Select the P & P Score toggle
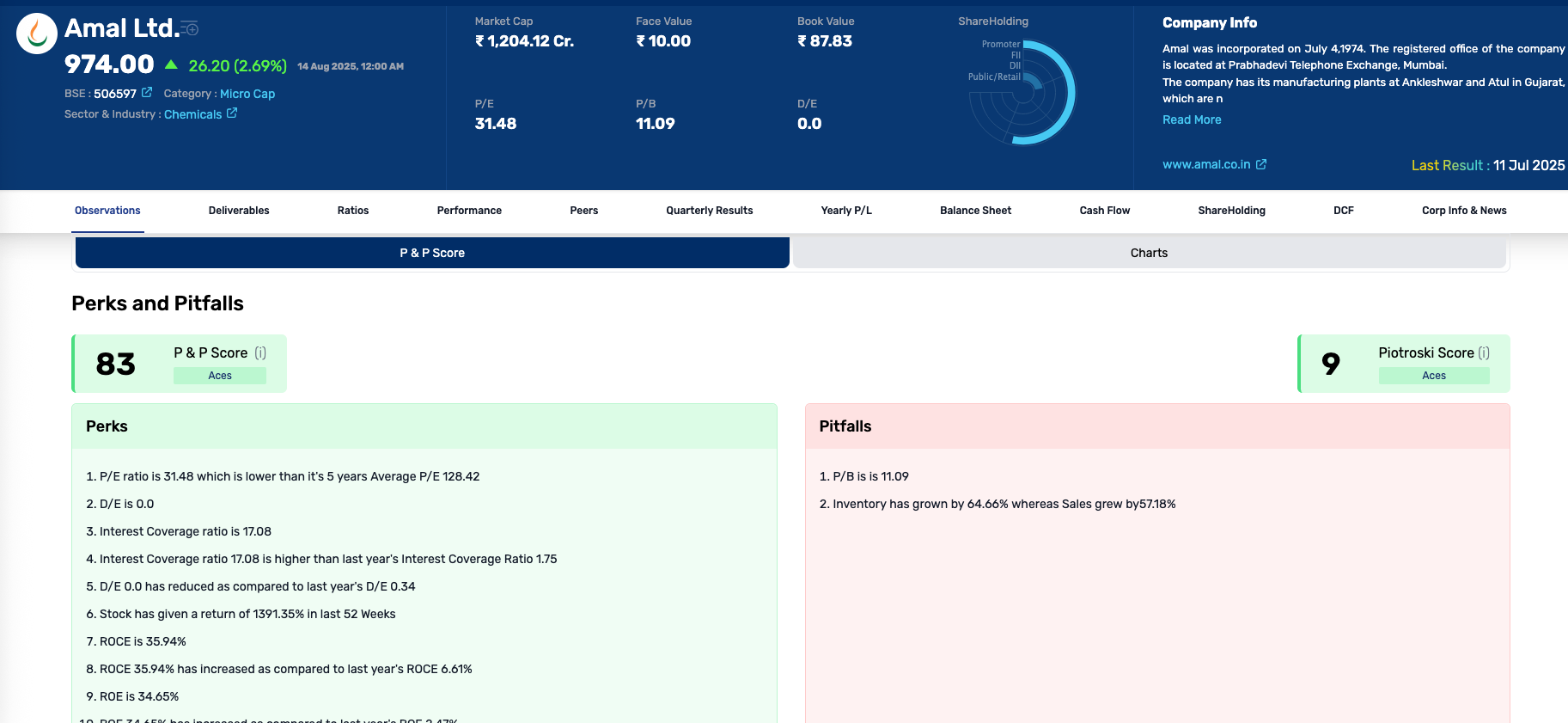Image resolution: width=1568 pixels, height=723 pixels. coord(432,253)
